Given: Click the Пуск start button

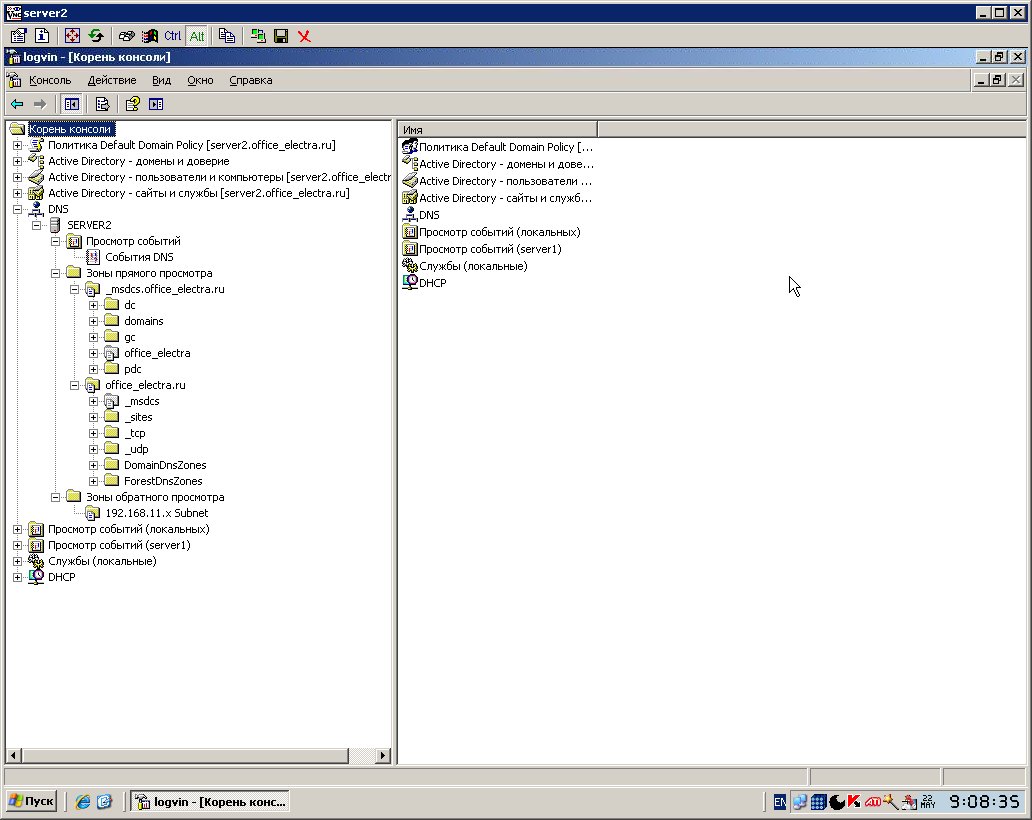Looking at the screenshot, I should pyautogui.click(x=32, y=801).
